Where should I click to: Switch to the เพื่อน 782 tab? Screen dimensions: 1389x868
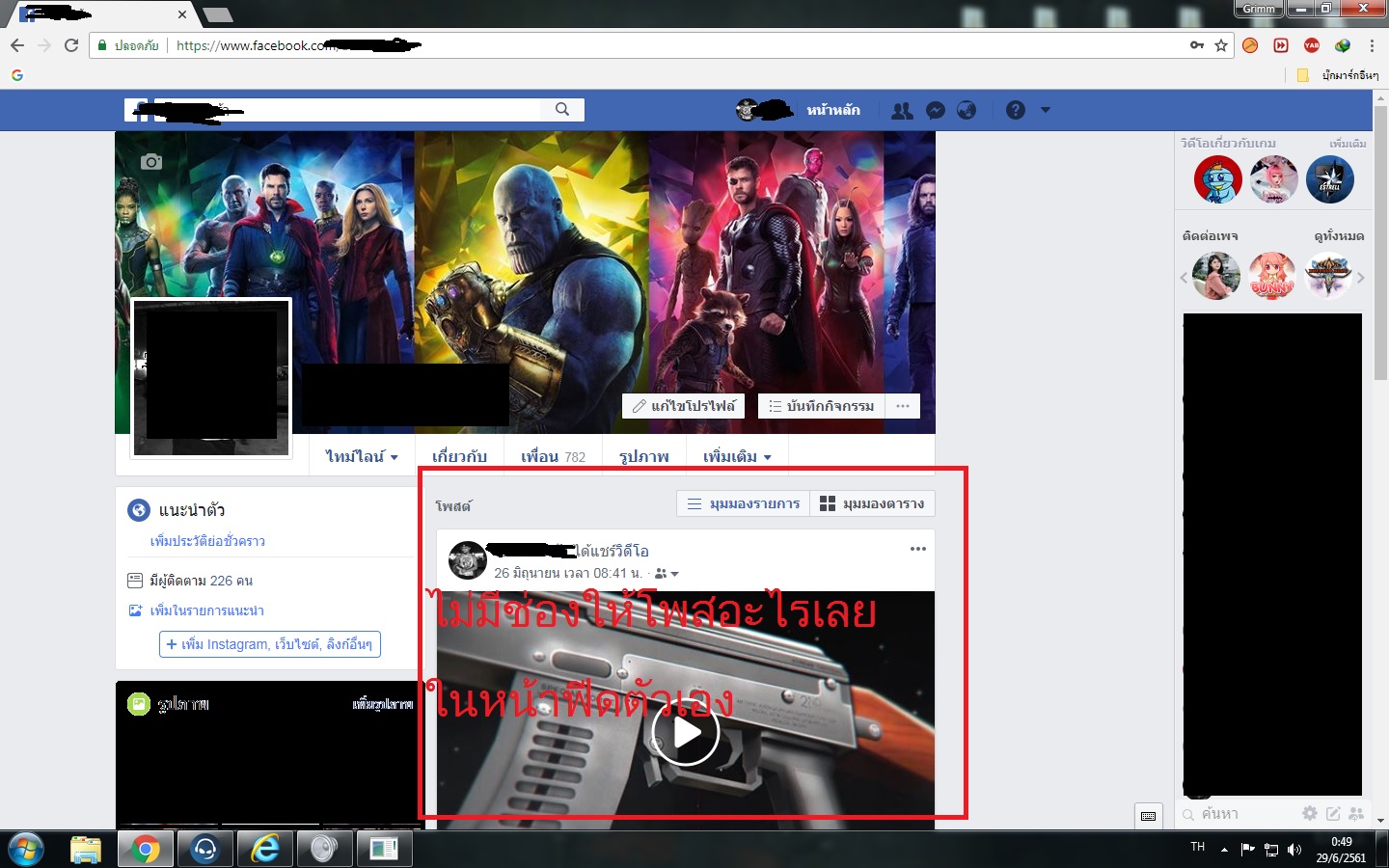coord(553,456)
